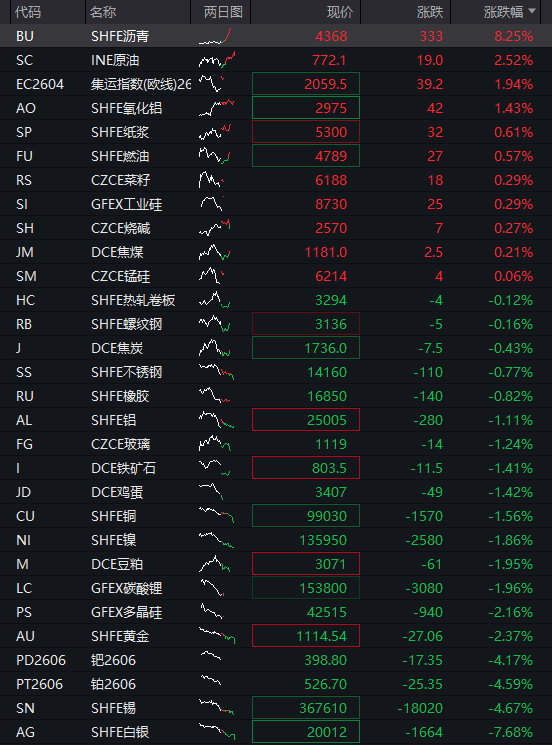Select the 钯2606 row name
Viewport: 552px width, 745px height.
[x=113, y=660]
